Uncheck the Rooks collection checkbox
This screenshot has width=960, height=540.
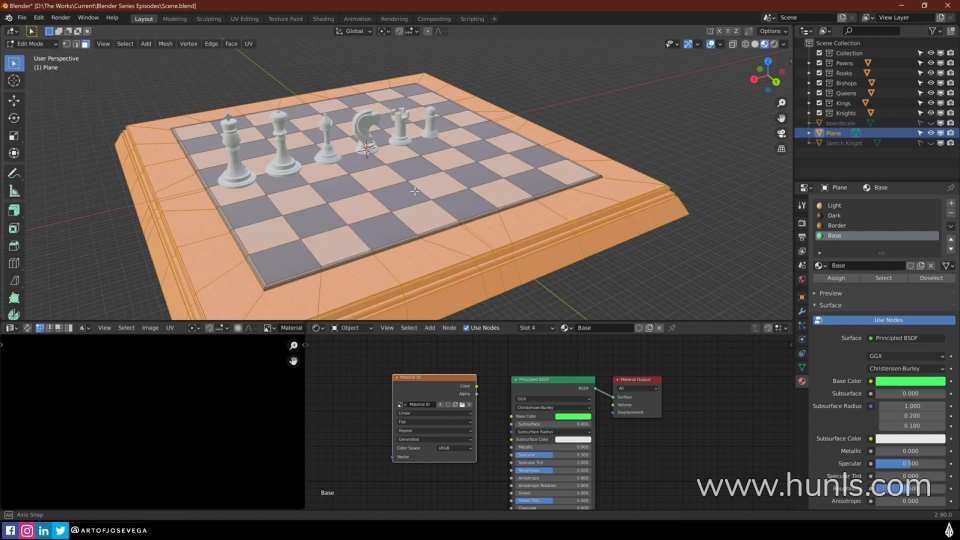click(819, 73)
